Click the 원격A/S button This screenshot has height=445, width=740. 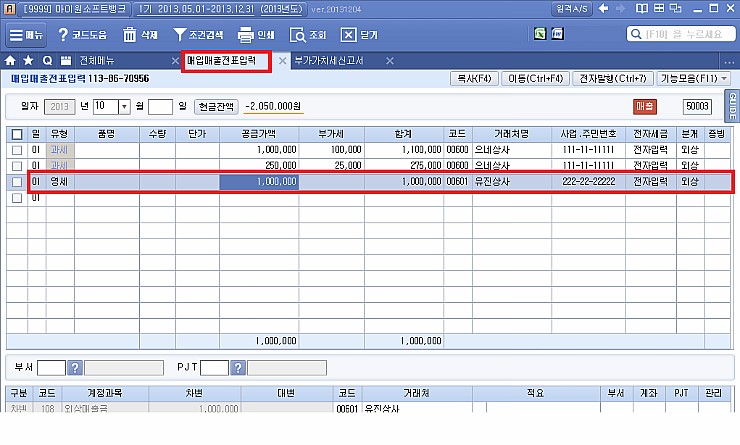click(572, 8)
